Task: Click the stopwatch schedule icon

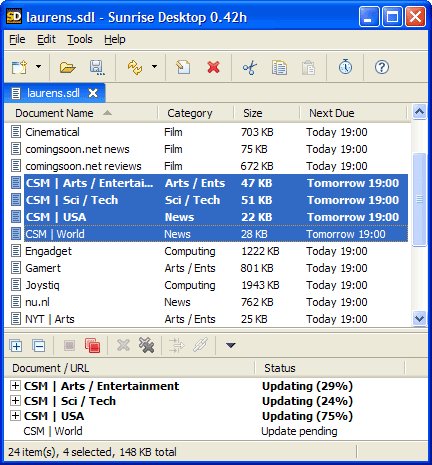Action: [x=345, y=67]
